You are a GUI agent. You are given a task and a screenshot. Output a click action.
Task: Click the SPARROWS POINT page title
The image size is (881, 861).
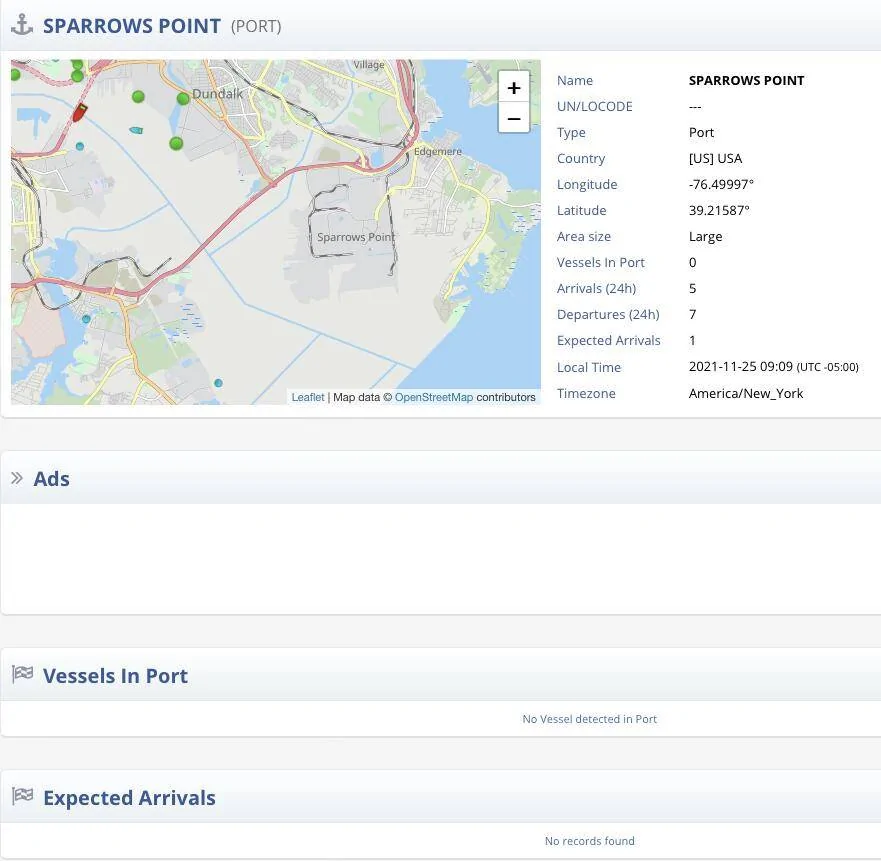131,26
